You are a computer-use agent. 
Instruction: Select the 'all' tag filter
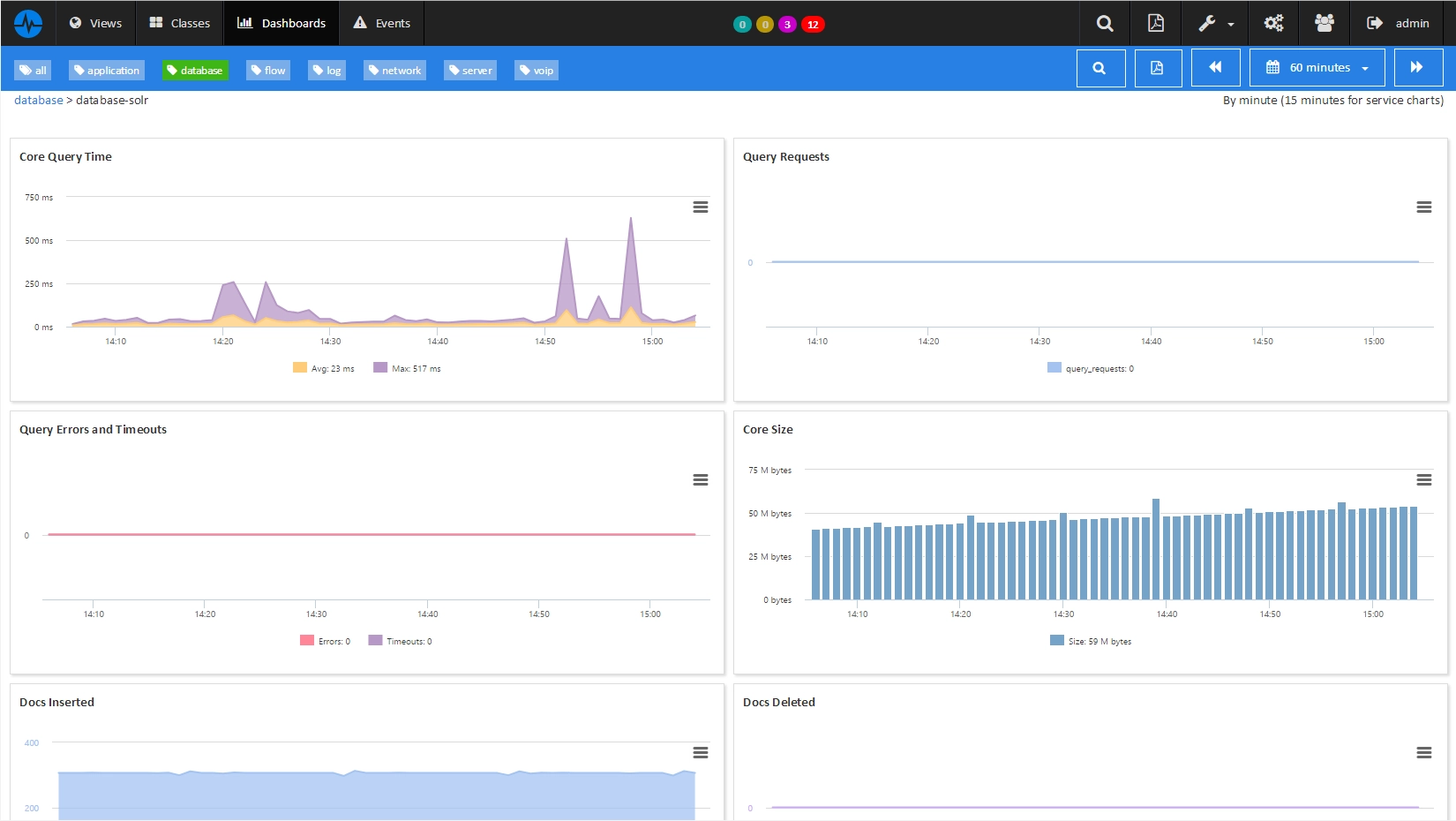click(34, 71)
